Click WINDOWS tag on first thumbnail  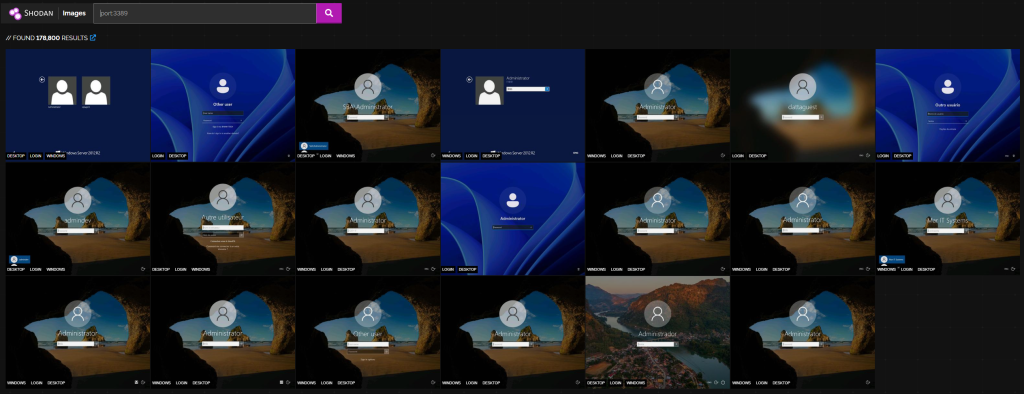point(56,156)
